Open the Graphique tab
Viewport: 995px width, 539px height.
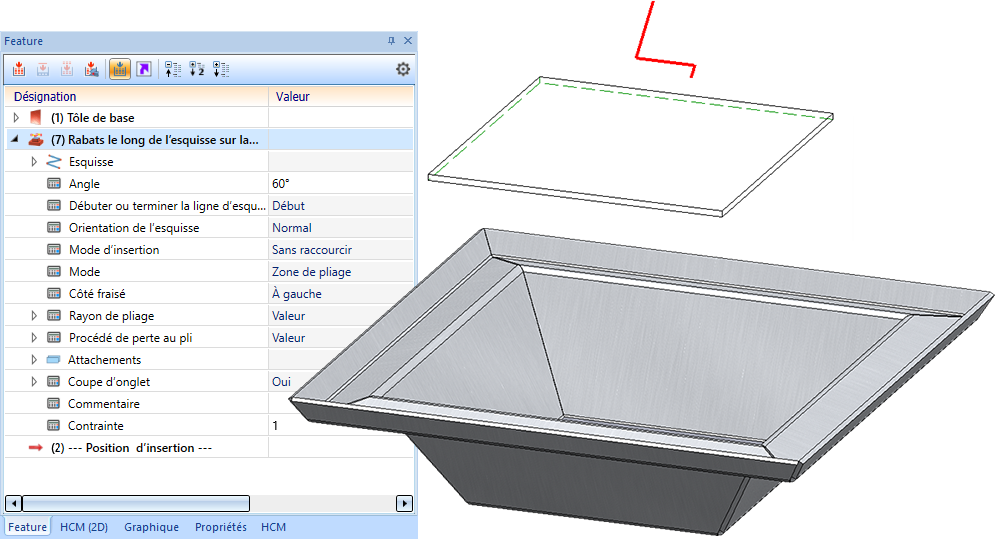coord(152,527)
